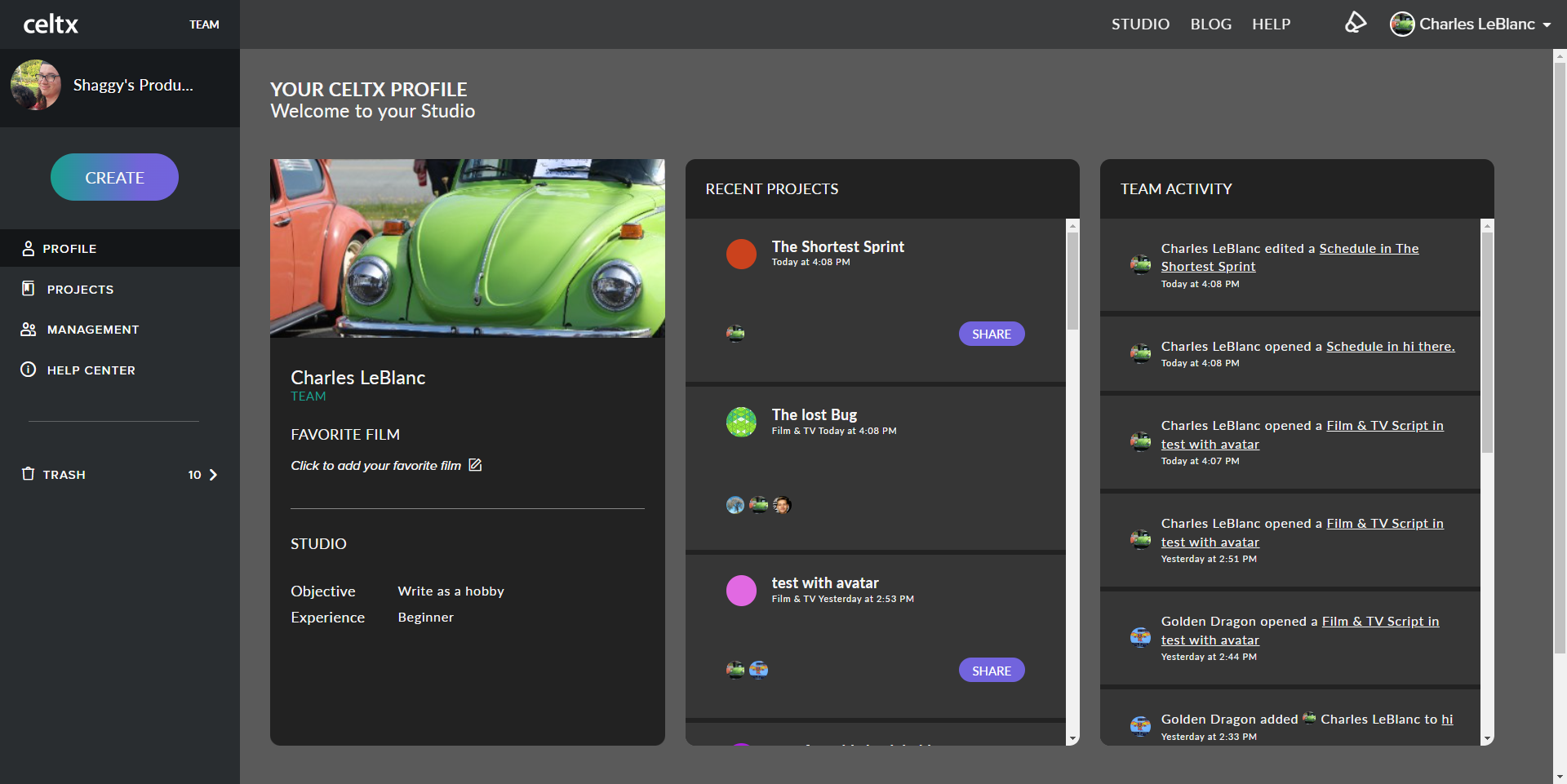The height and width of the screenshot is (784, 1567).
Task: Click third collaborator avatar under The lost Bug
Action: coord(782,505)
